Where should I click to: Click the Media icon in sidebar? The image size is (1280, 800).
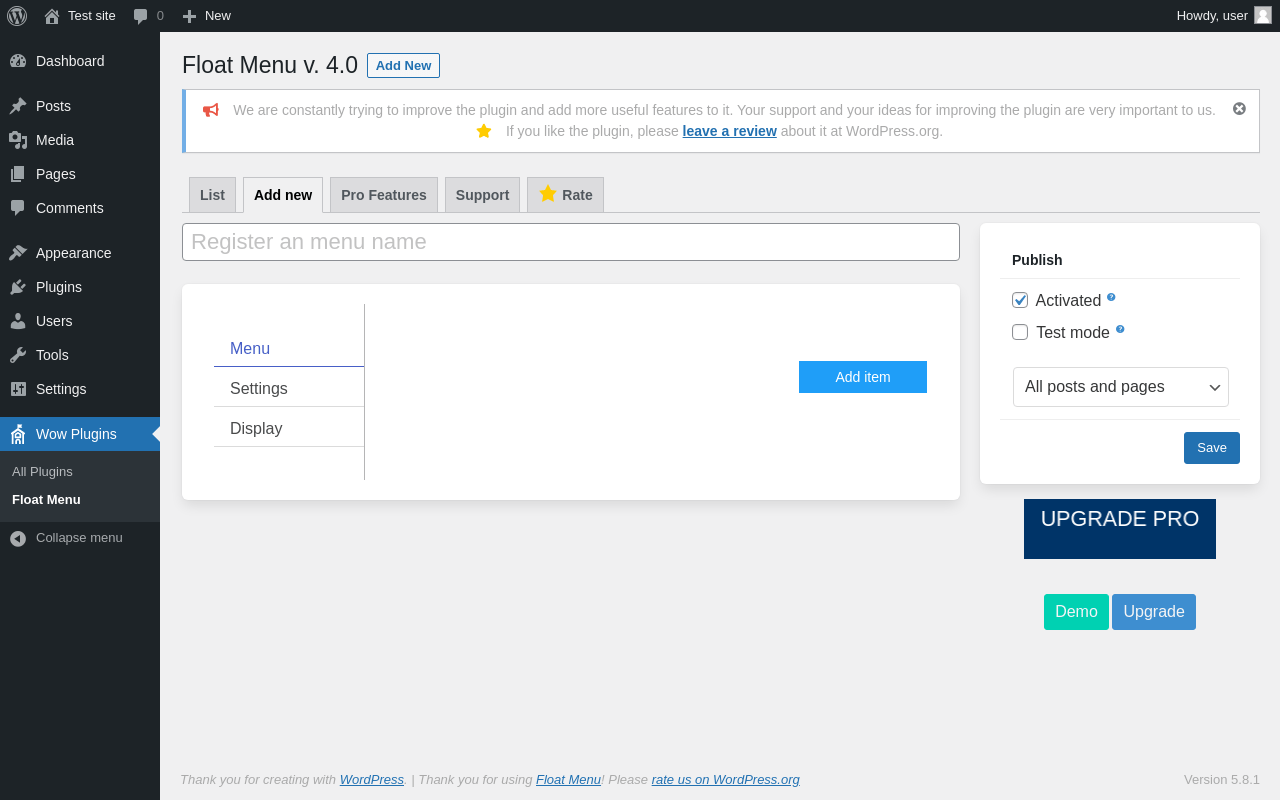click(18, 140)
